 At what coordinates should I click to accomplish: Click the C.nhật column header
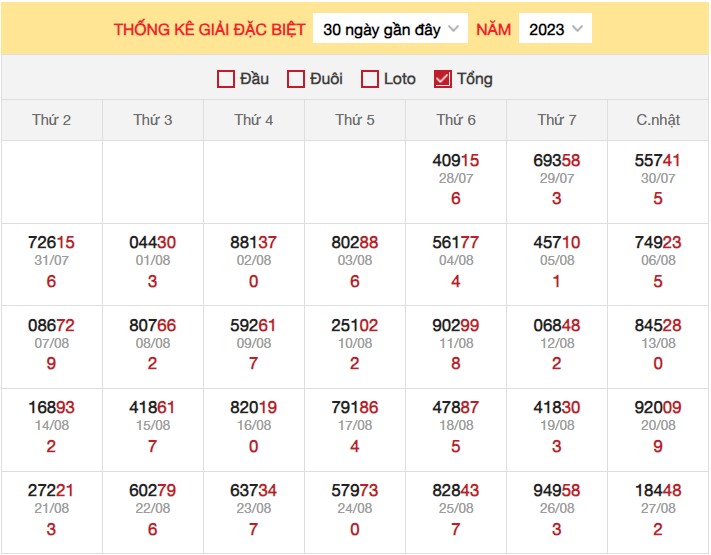(x=658, y=120)
